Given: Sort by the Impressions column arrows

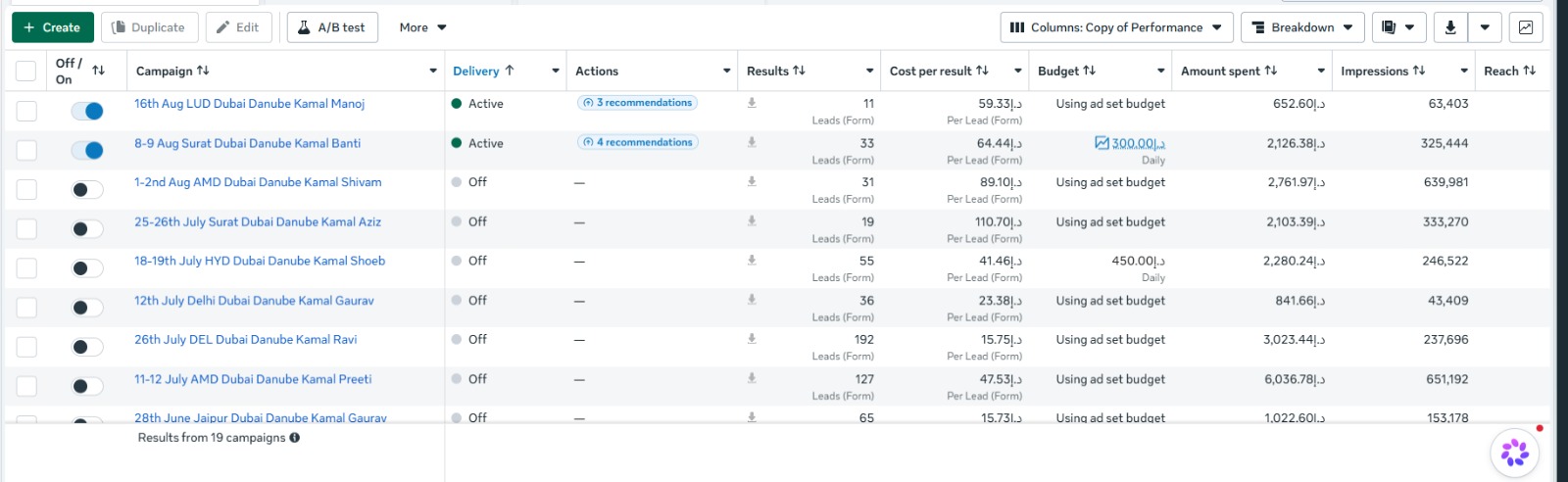Looking at the screenshot, I should (x=1419, y=71).
